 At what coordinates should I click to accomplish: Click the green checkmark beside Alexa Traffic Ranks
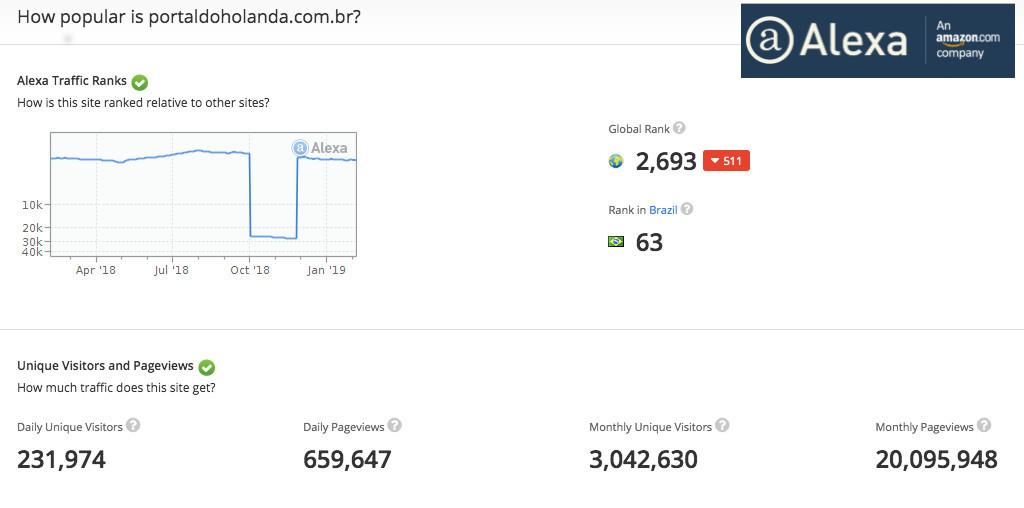coord(140,82)
